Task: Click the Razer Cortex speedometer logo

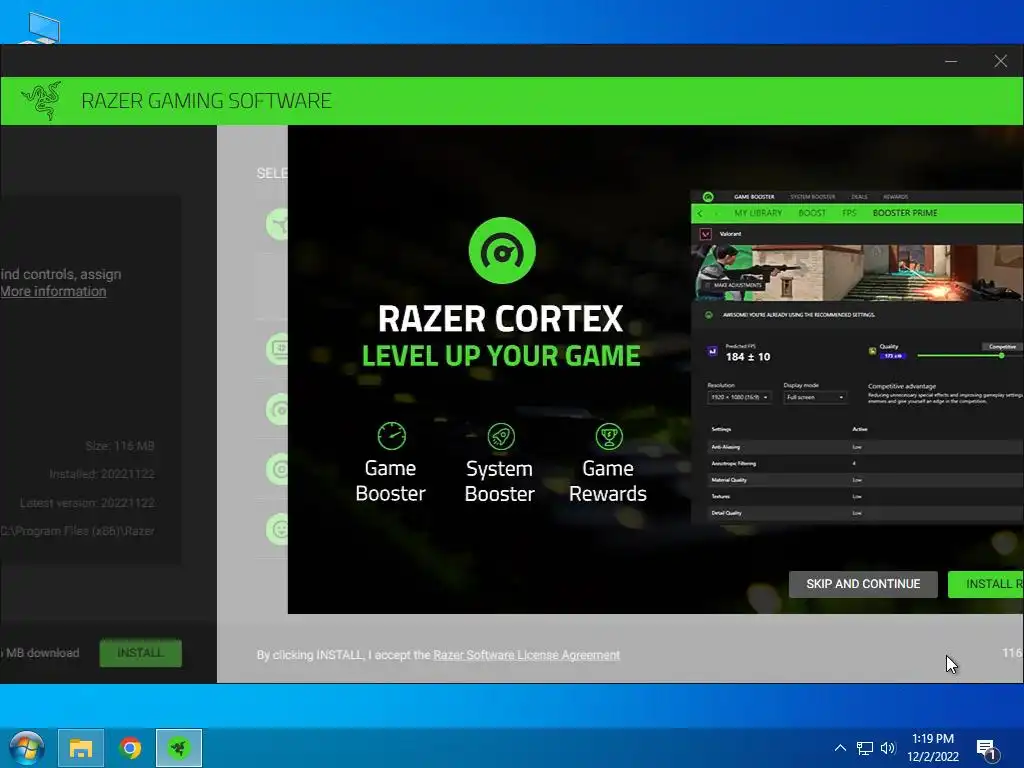Action: pyautogui.click(x=502, y=251)
